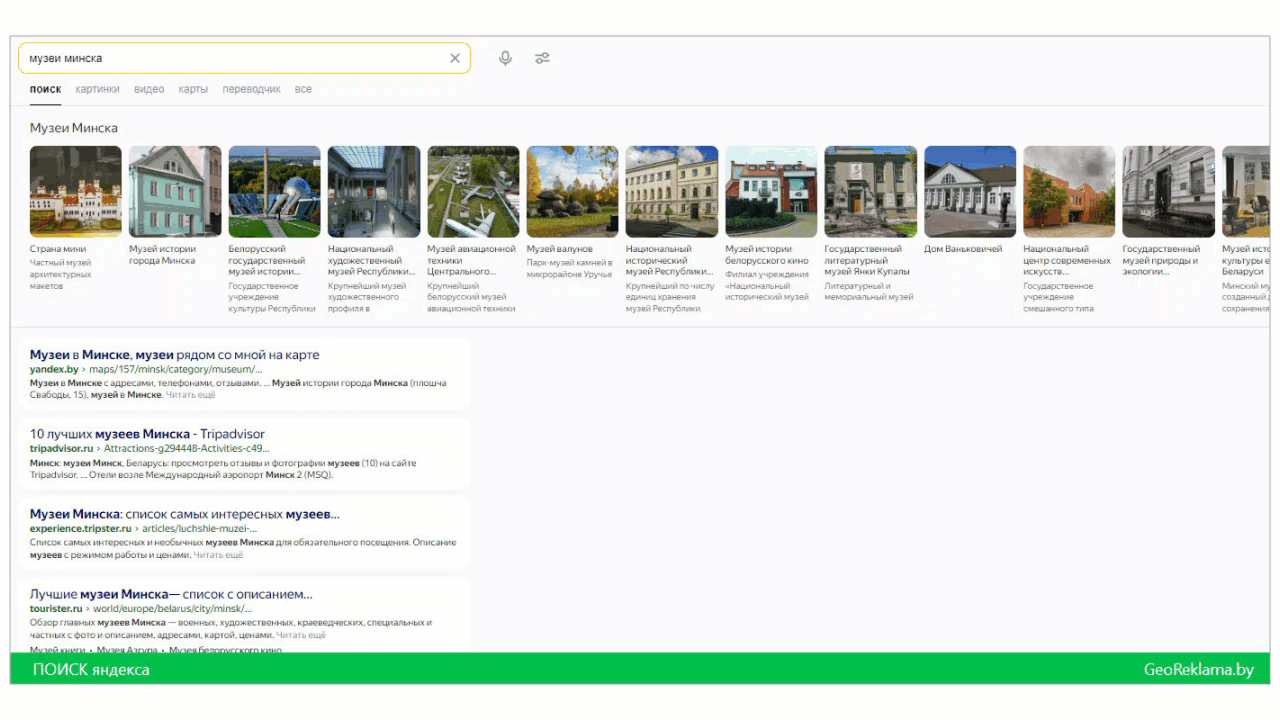Open Национальный центр современных искусств thumbnail

[x=1069, y=191]
